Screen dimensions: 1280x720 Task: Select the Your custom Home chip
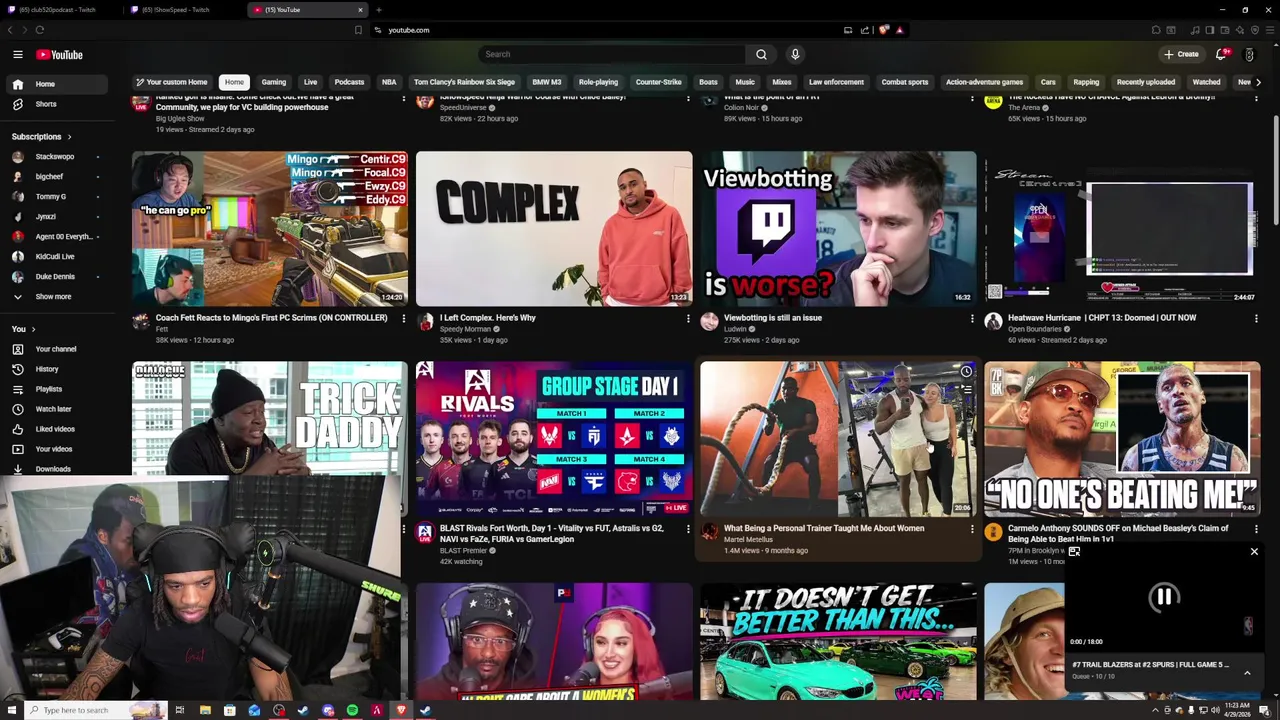coord(171,82)
